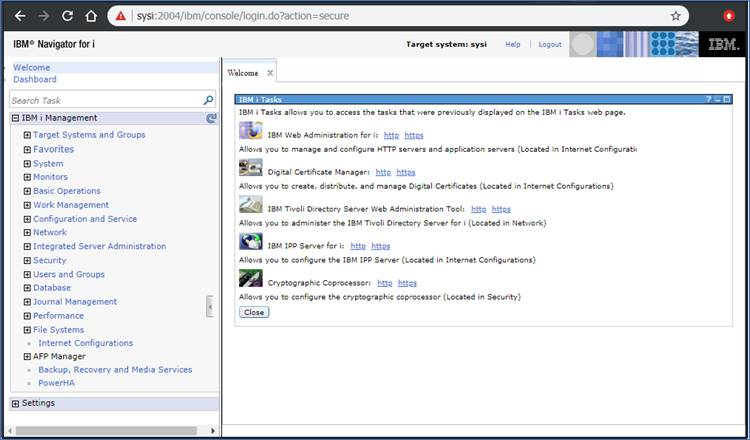Image resolution: width=750 pixels, height=440 pixels.
Task: Click the Cryptographic Coprocessor icon
Action: tap(251, 278)
